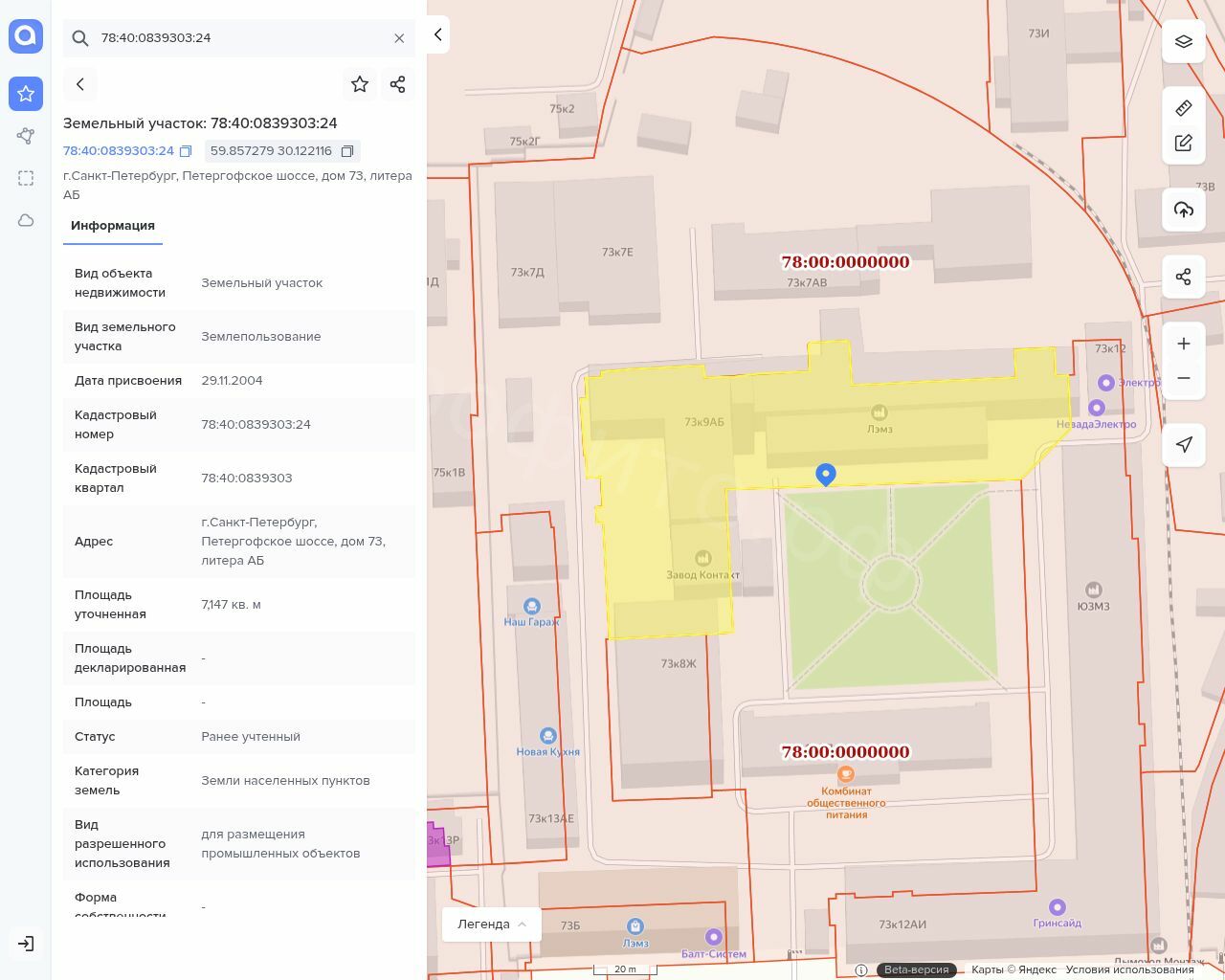Open the Условия использования link
The width and height of the screenshot is (1225, 980).
coord(1129,969)
